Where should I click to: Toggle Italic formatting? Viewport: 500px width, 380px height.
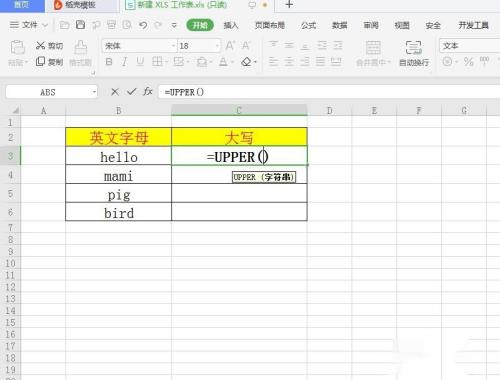125,62
